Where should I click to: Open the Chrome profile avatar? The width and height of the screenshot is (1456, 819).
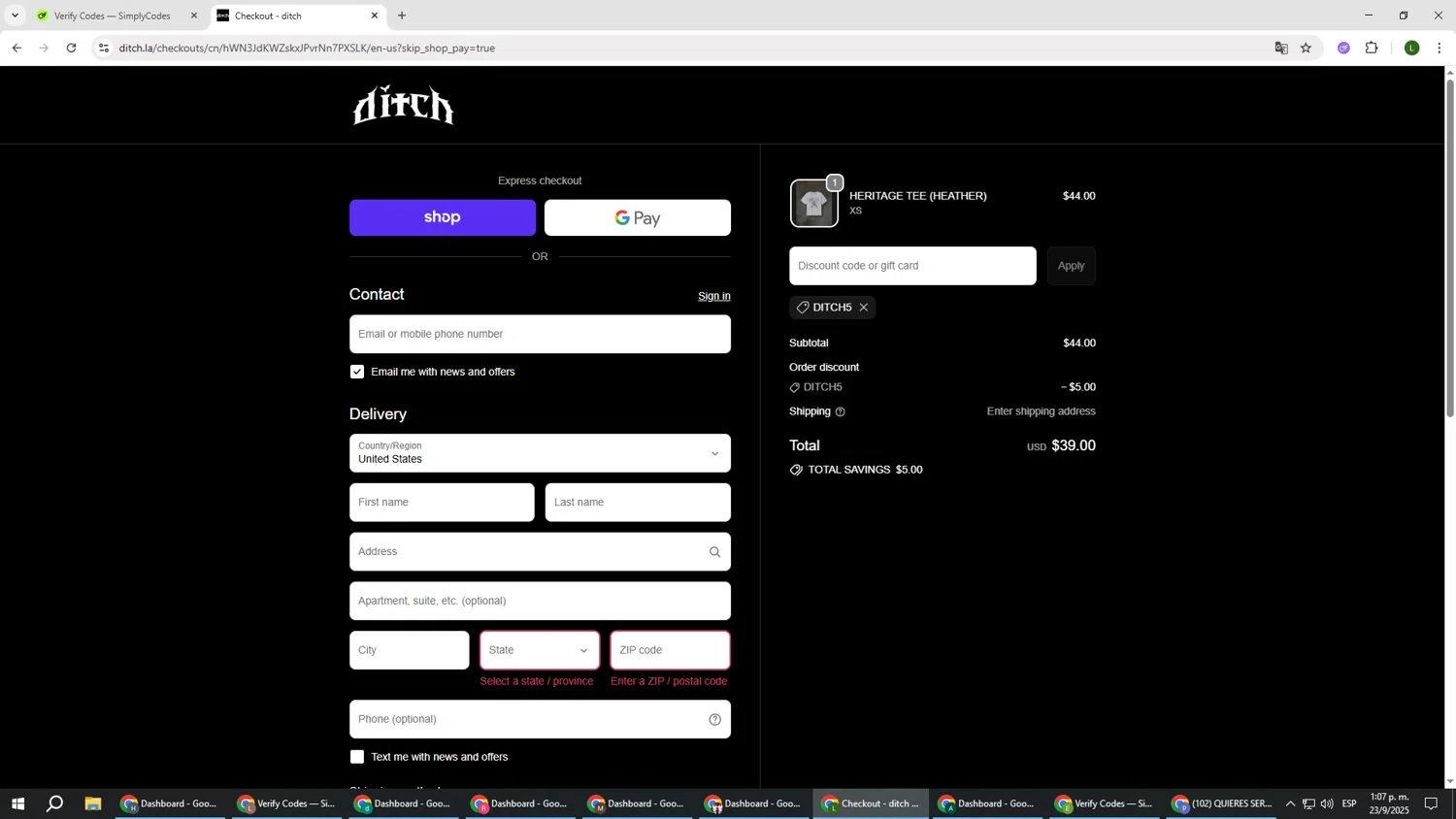(1412, 48)
